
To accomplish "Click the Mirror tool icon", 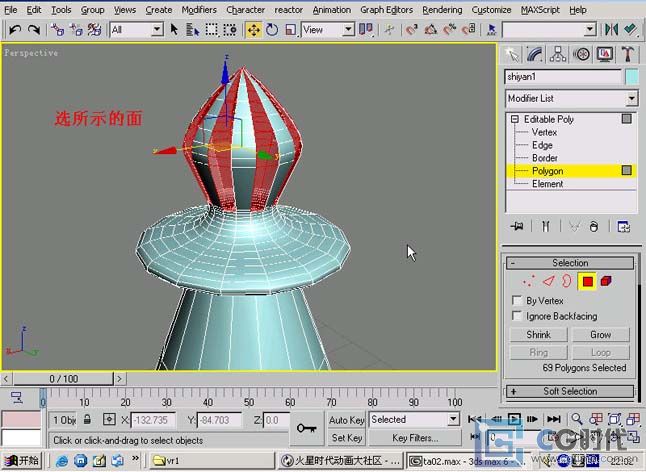I will pyautogui.click(x=611, y=29).
